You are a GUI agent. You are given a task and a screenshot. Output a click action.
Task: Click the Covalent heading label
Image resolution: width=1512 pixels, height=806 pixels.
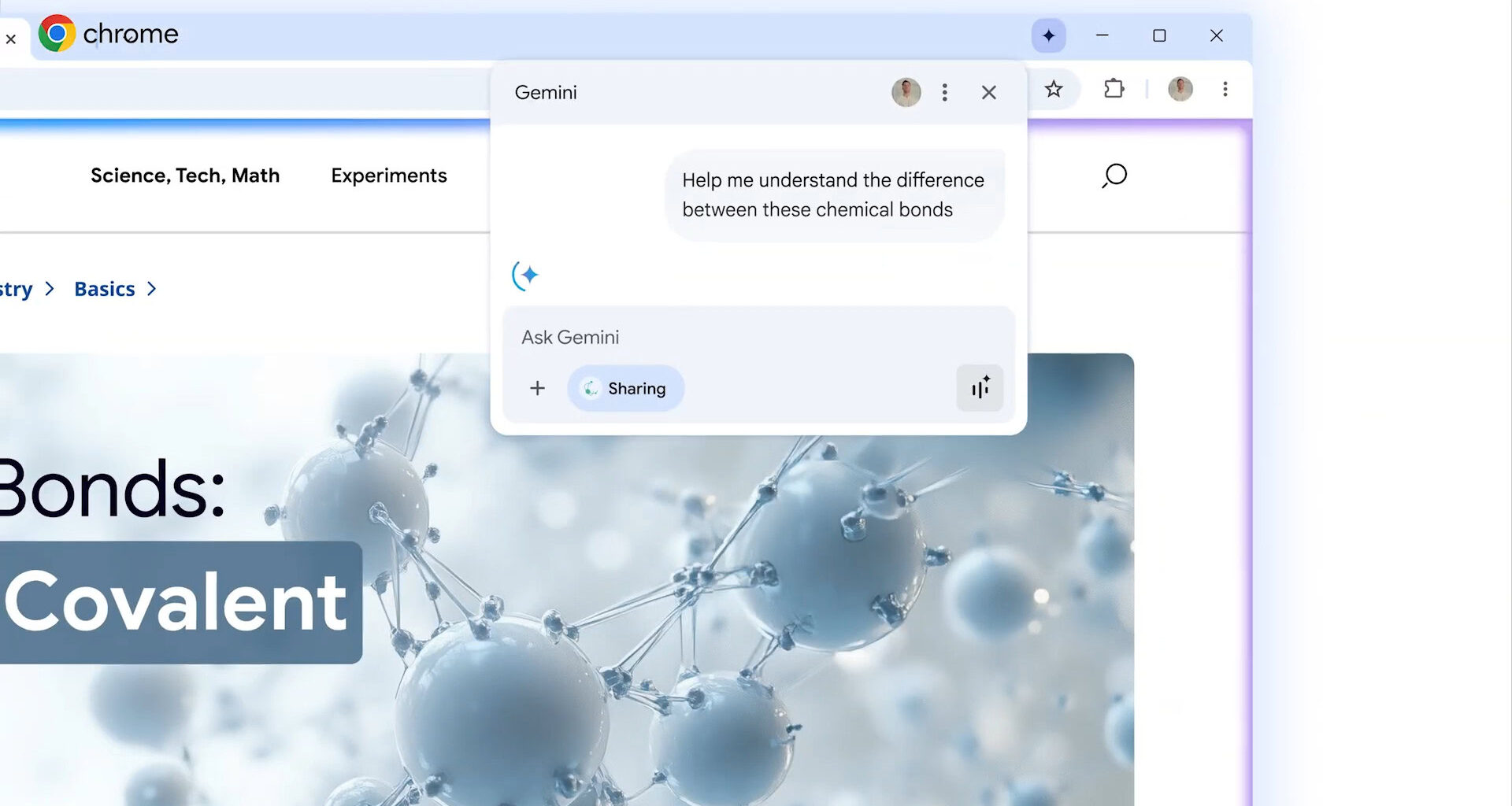pyautogui.click(x=175, y=602)
